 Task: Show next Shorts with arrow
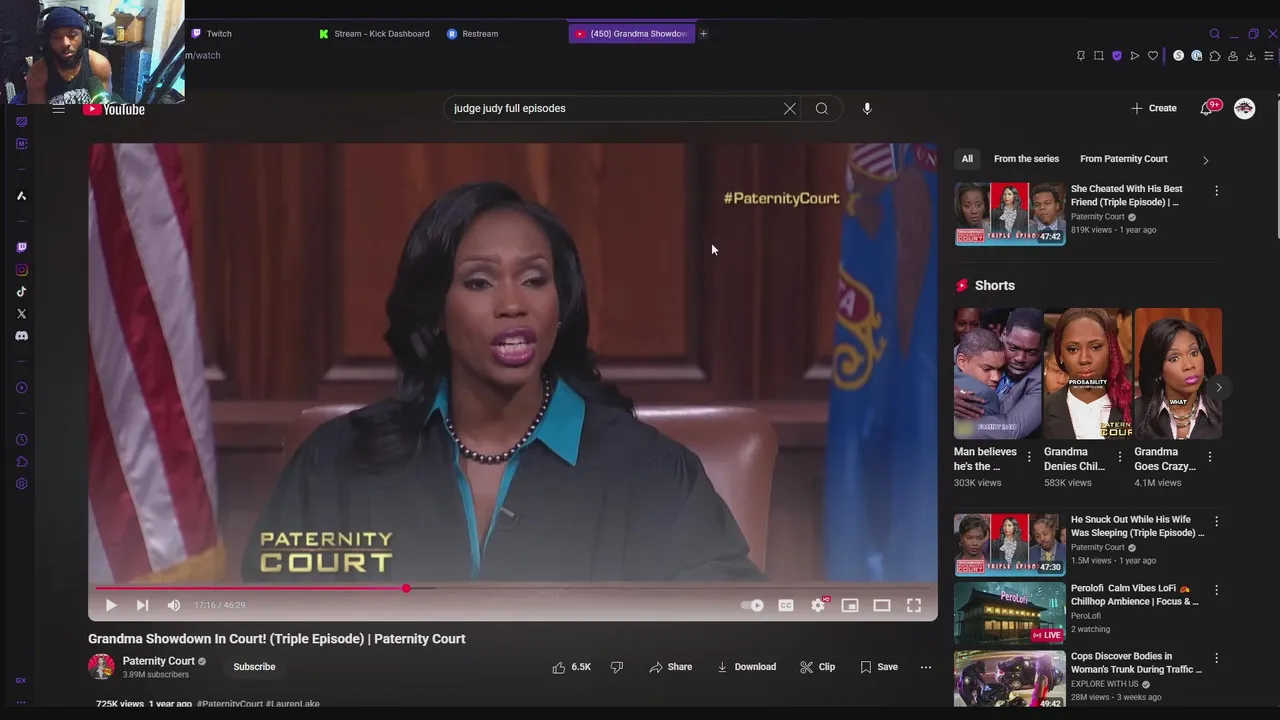tap(1218, 387)
